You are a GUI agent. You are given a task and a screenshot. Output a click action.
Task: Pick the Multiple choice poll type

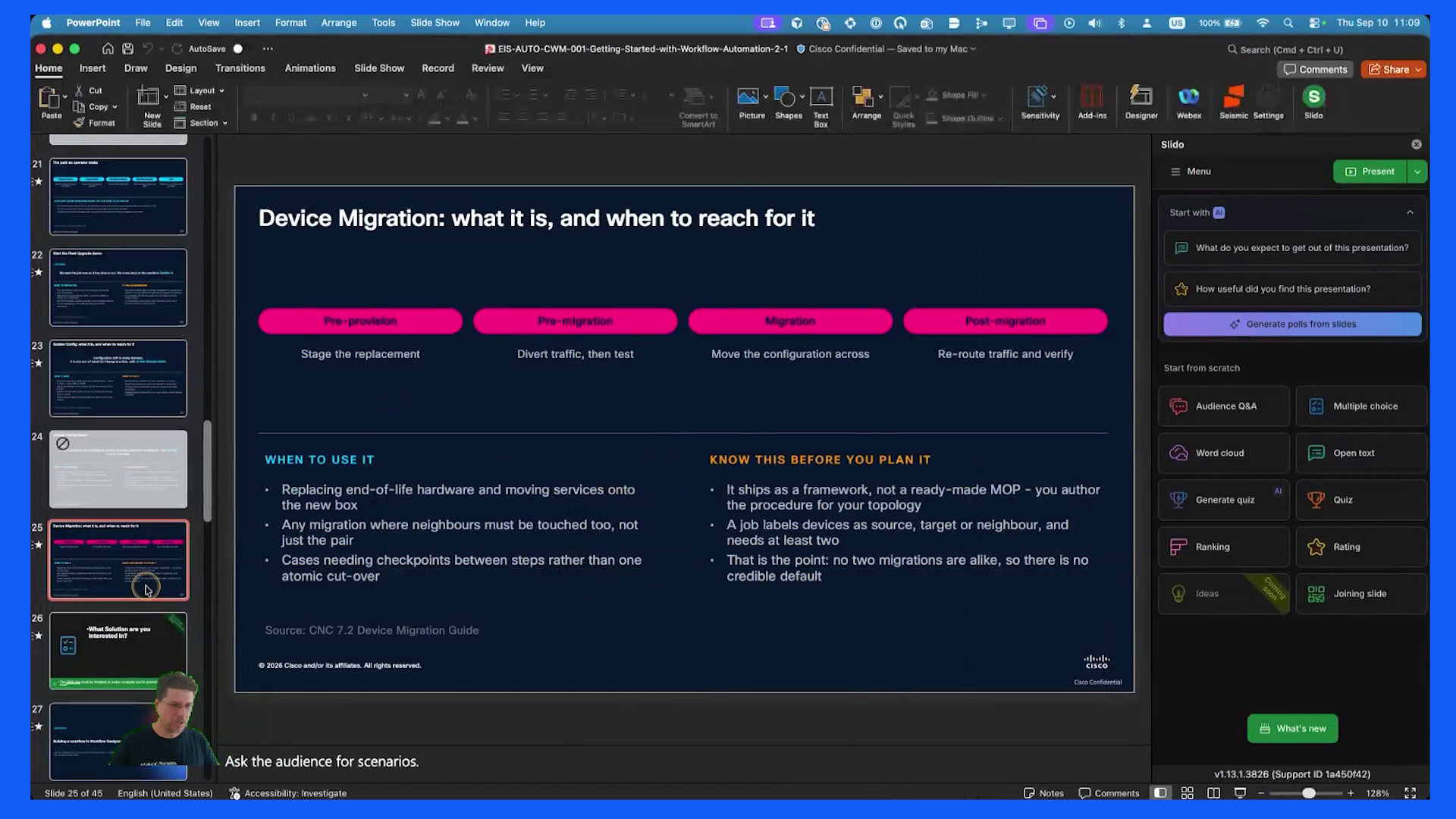click(1361, 406)
